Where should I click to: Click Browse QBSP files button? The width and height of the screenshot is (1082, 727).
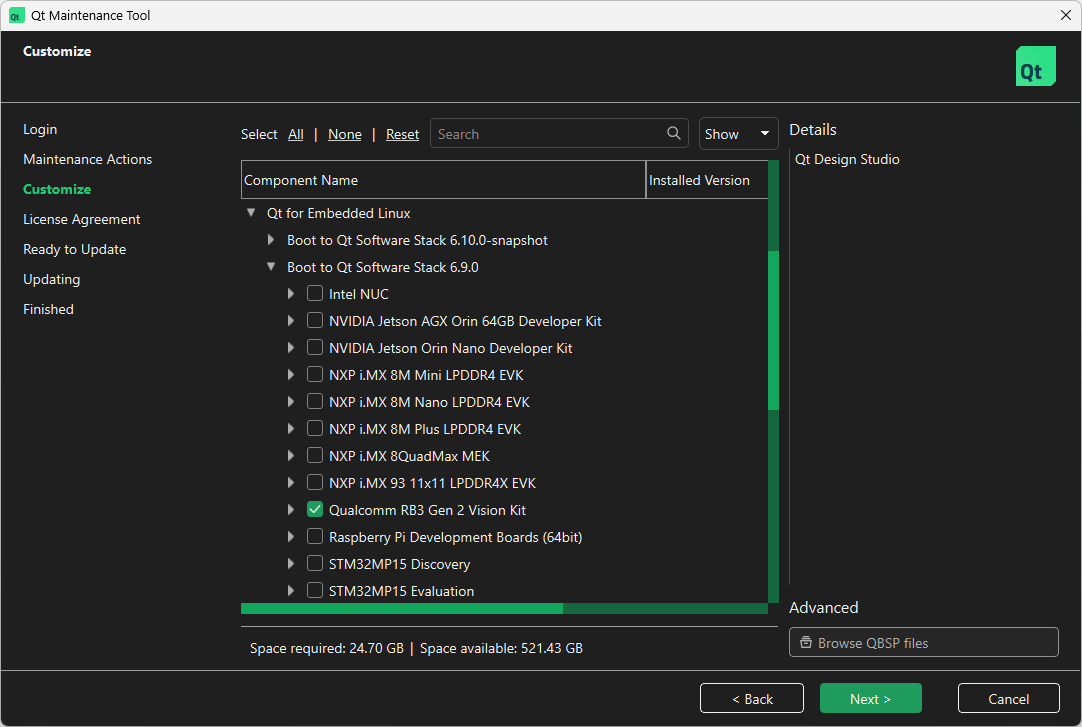point(923,643)
